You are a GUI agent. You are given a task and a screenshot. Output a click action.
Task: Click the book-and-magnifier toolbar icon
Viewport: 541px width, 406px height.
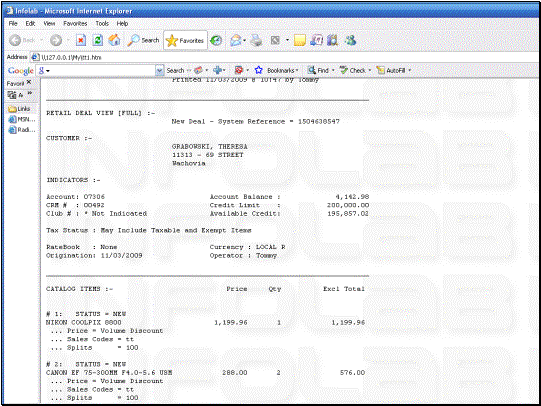pyautogui.click(x=333, y=41)
